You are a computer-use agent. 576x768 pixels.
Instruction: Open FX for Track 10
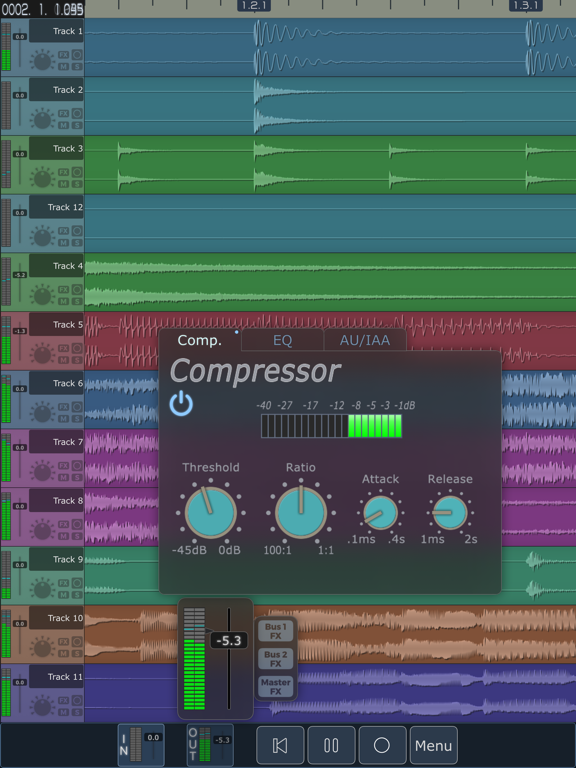pos(64,642)
